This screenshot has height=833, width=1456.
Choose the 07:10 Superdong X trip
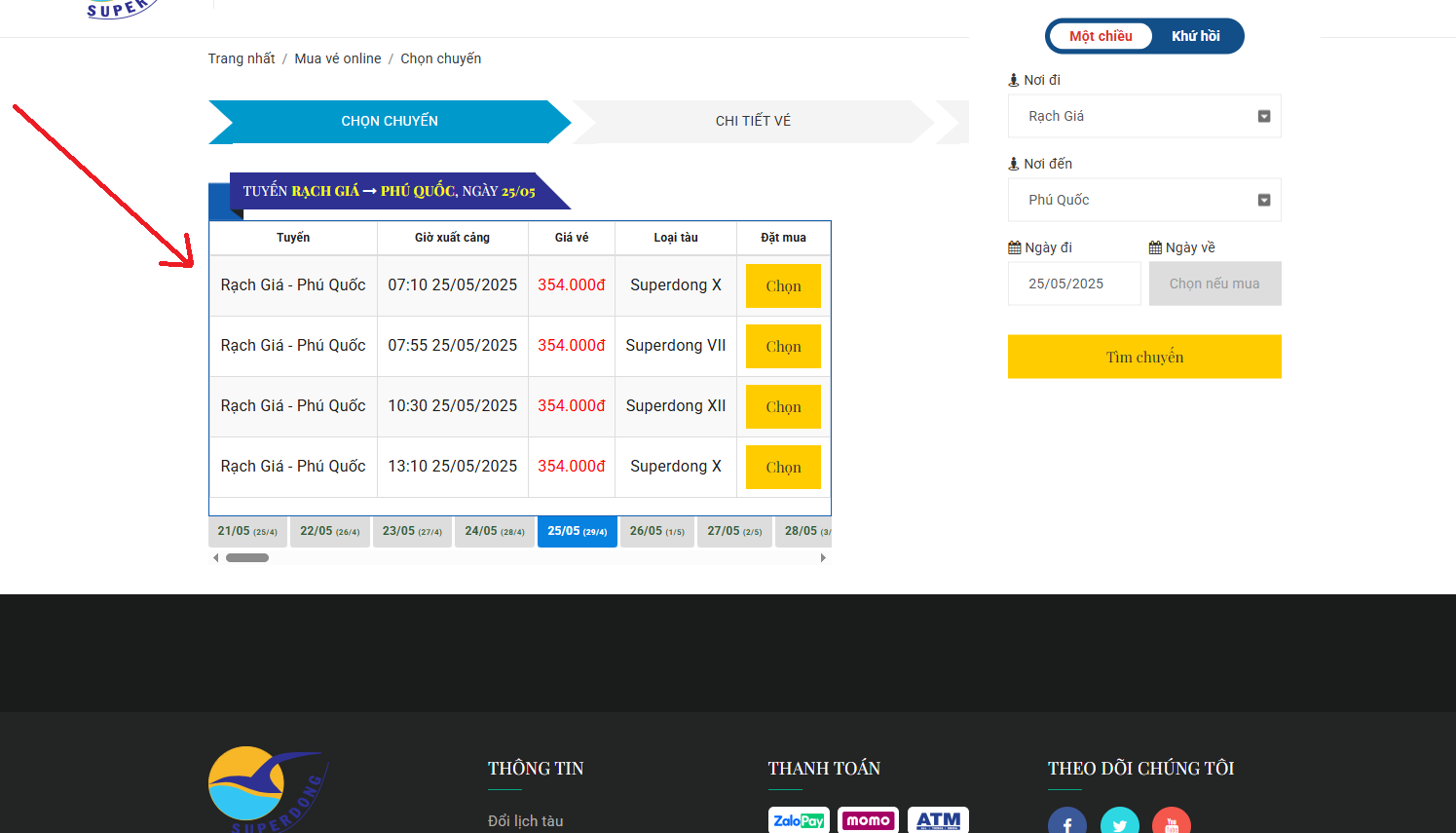click(x=783, y=286)
